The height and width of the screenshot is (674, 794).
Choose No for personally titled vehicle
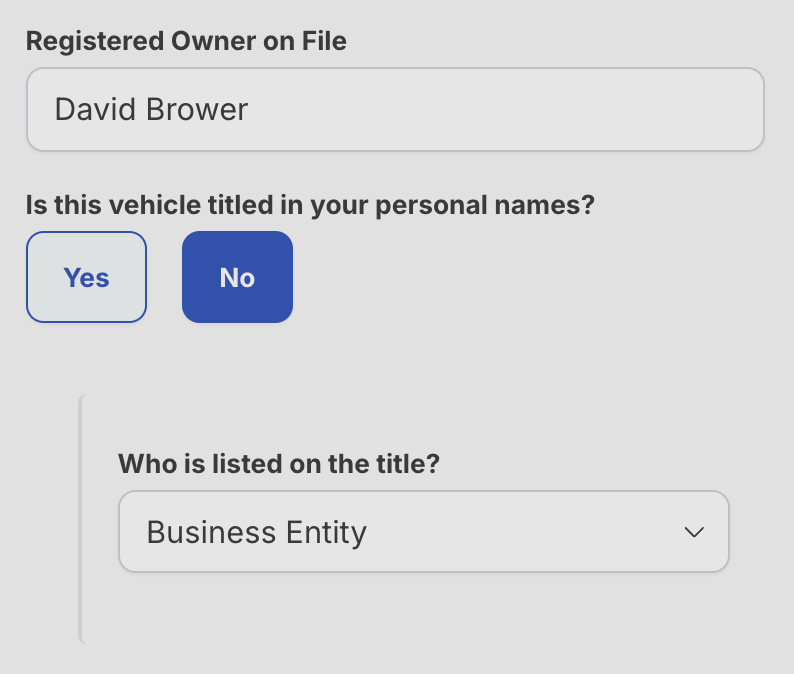237,277
